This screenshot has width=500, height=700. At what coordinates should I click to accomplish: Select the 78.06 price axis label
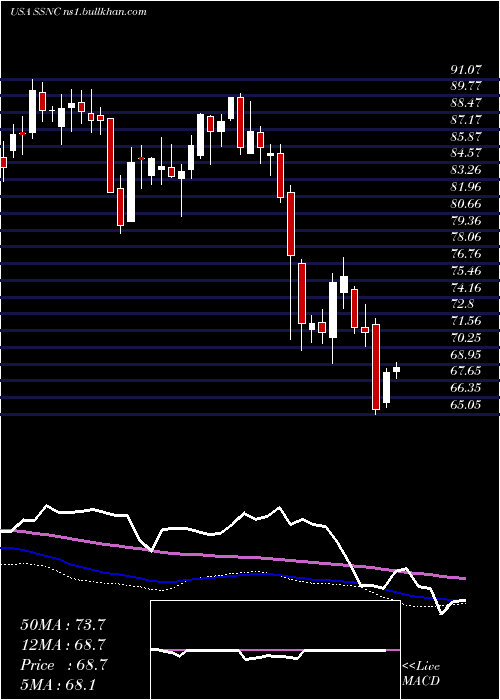click(x=466, y=237)
